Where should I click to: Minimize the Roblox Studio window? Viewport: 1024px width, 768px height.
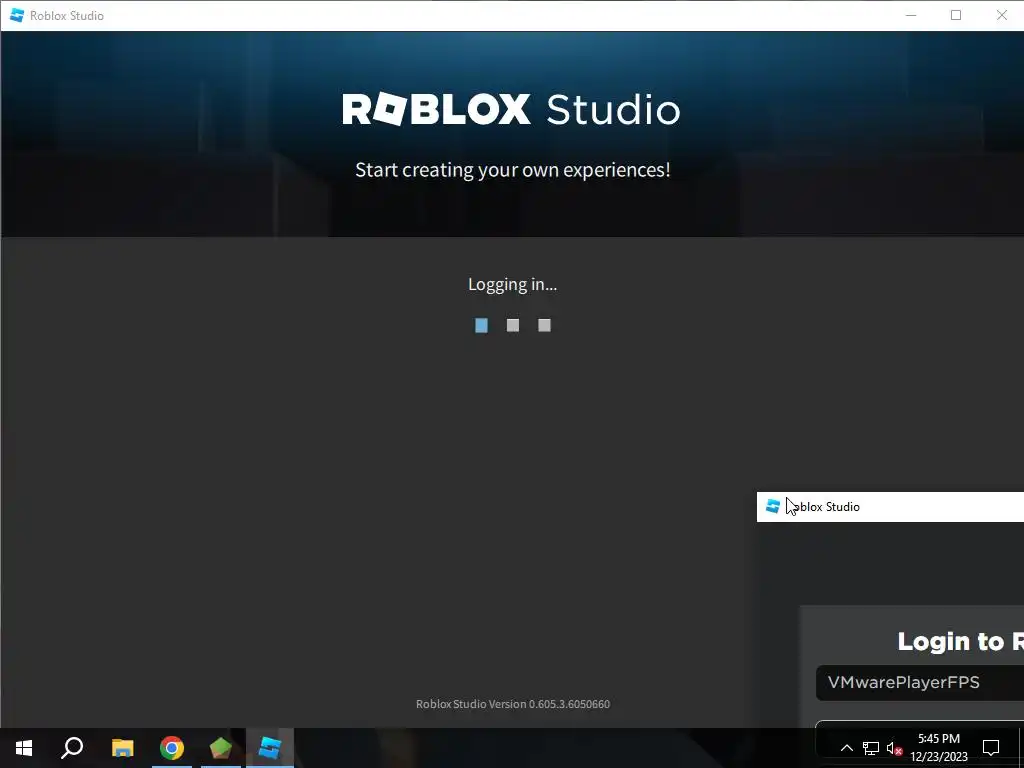pos(911,15)
